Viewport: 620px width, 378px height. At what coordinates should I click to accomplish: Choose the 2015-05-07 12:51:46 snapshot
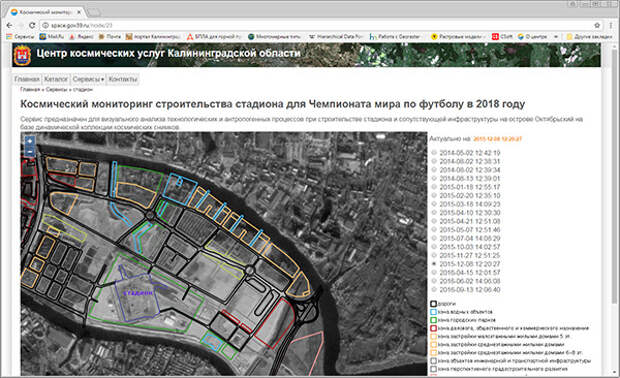point(434,230)
